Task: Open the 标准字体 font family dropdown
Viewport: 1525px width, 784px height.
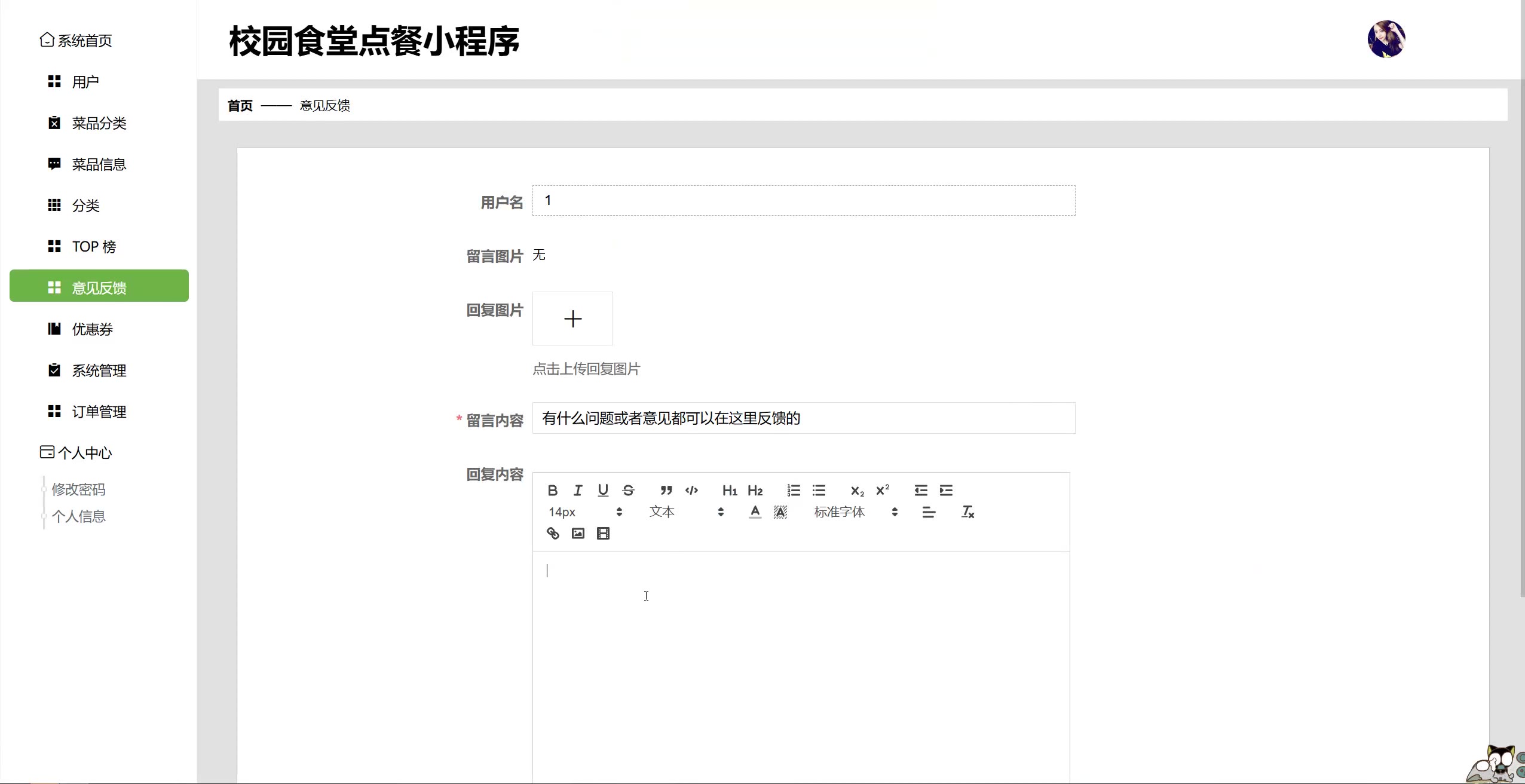Action: coord(855,512)
